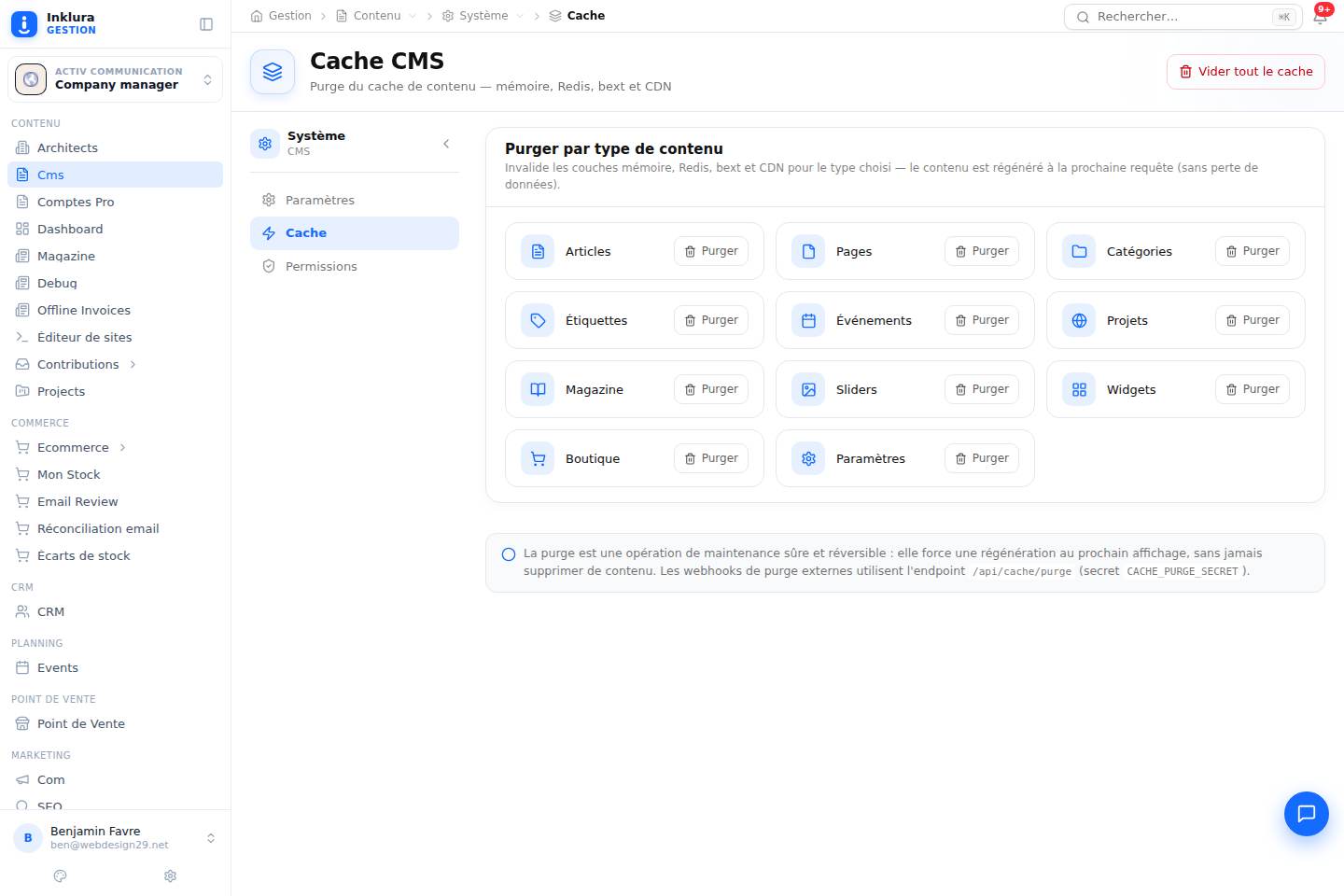Toggle the sidebar collapse icon
The width and height of the screenshot is (1344, 896).
pyautogui.click(x=206, y=24)
